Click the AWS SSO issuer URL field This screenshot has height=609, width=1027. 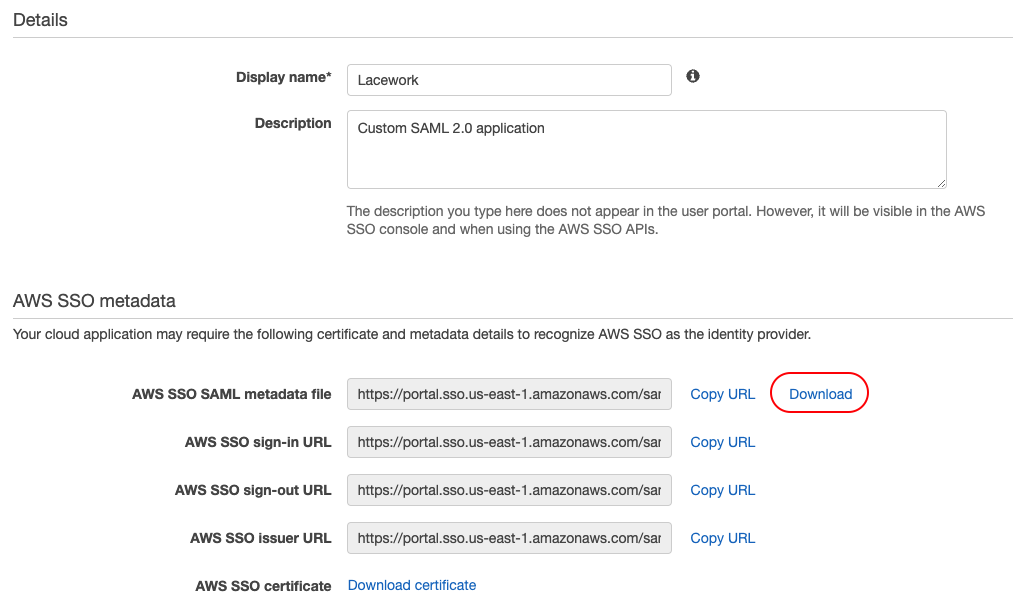coord(508,538)
